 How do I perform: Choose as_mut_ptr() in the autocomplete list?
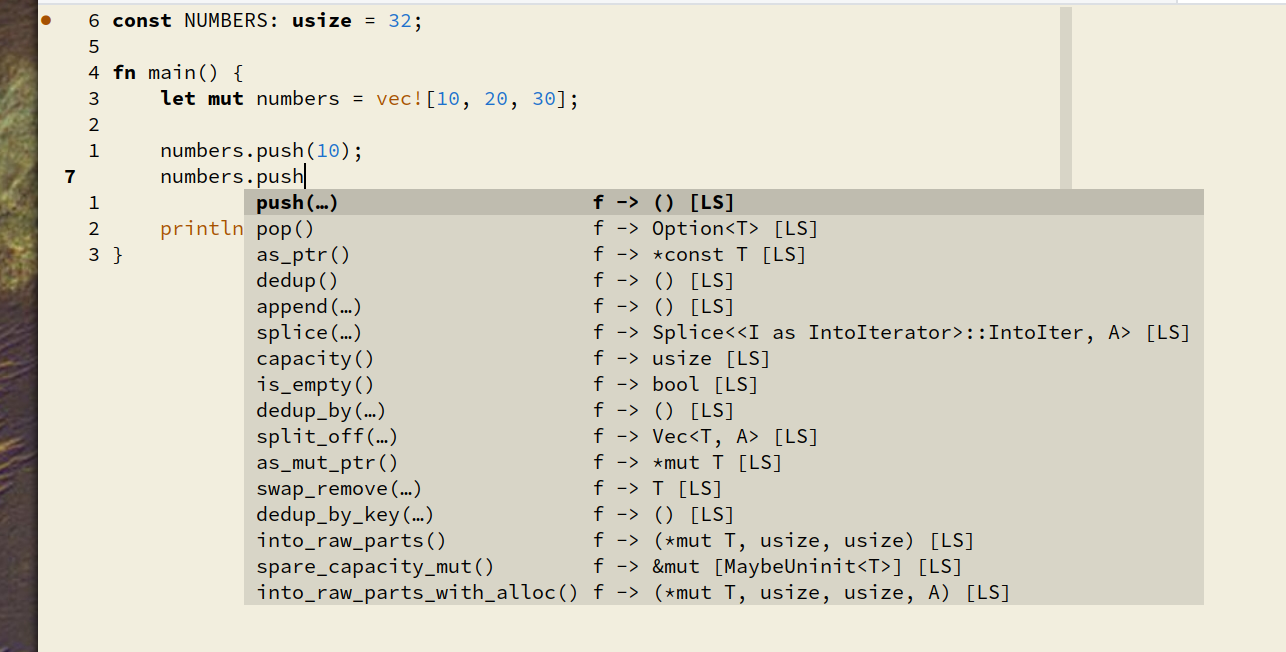coord(724,463)
